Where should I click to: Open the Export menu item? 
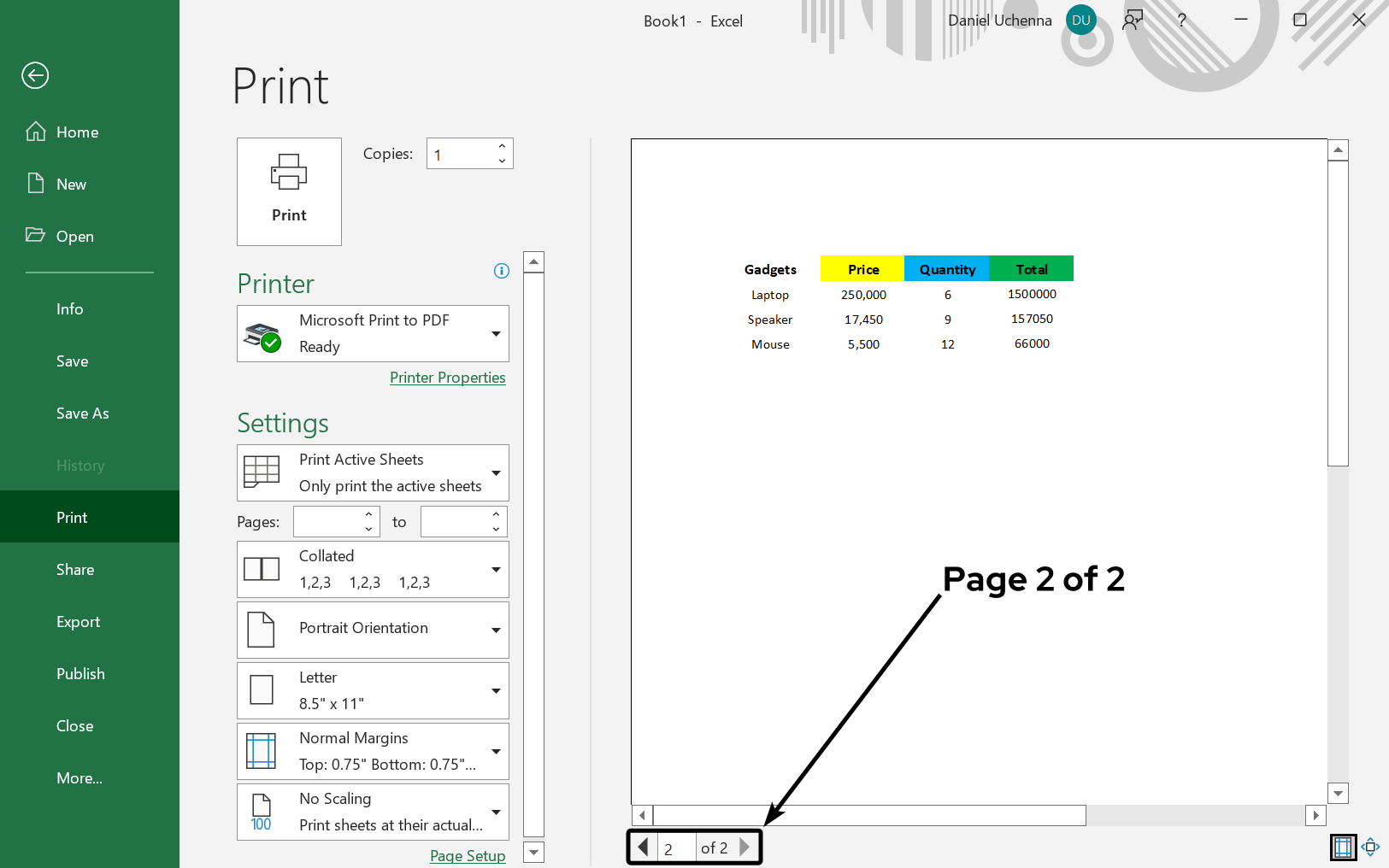point(79,622)
